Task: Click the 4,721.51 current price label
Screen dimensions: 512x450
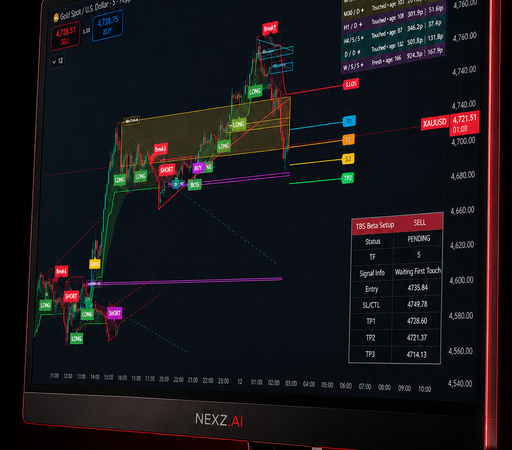Action: (x=464, y=123)
